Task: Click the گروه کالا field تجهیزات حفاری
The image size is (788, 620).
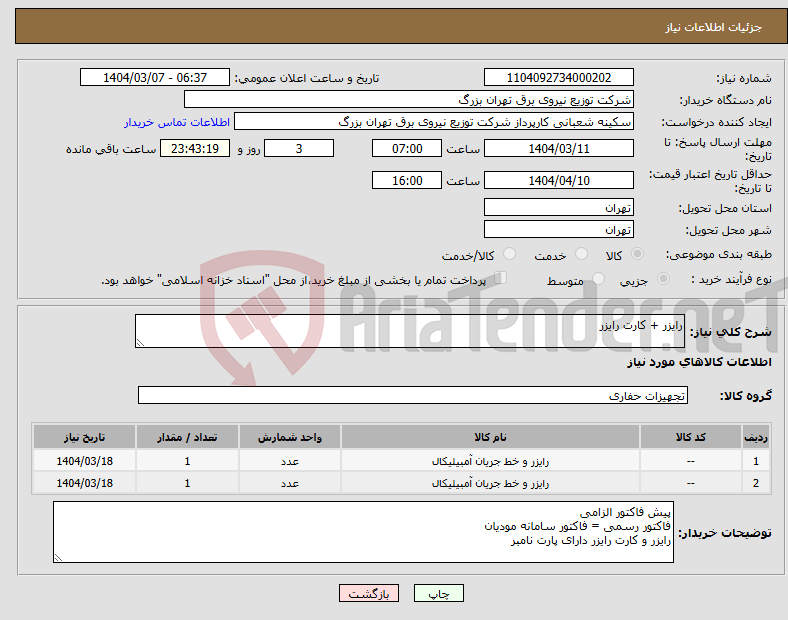Action: tap(413, 395)
